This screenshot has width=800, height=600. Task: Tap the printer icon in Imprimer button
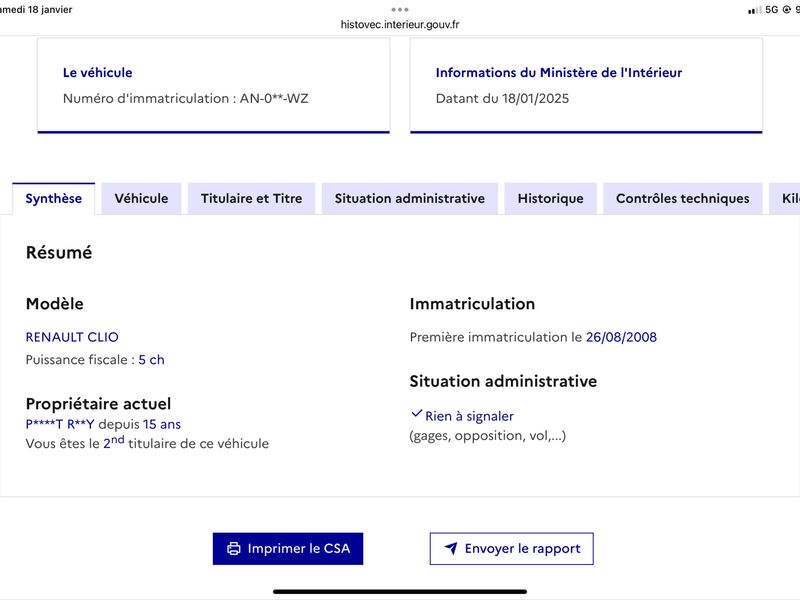(234, 548)
